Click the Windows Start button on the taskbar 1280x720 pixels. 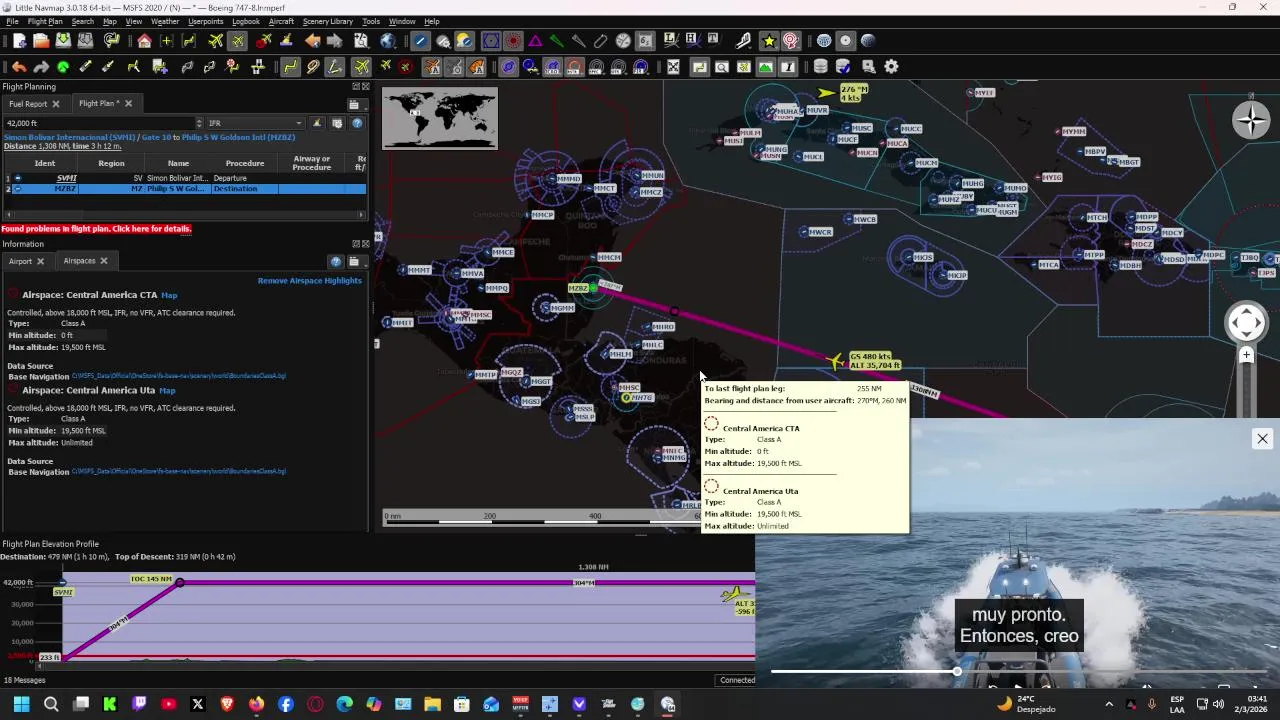pyautogui.click(x=21, y=704)
